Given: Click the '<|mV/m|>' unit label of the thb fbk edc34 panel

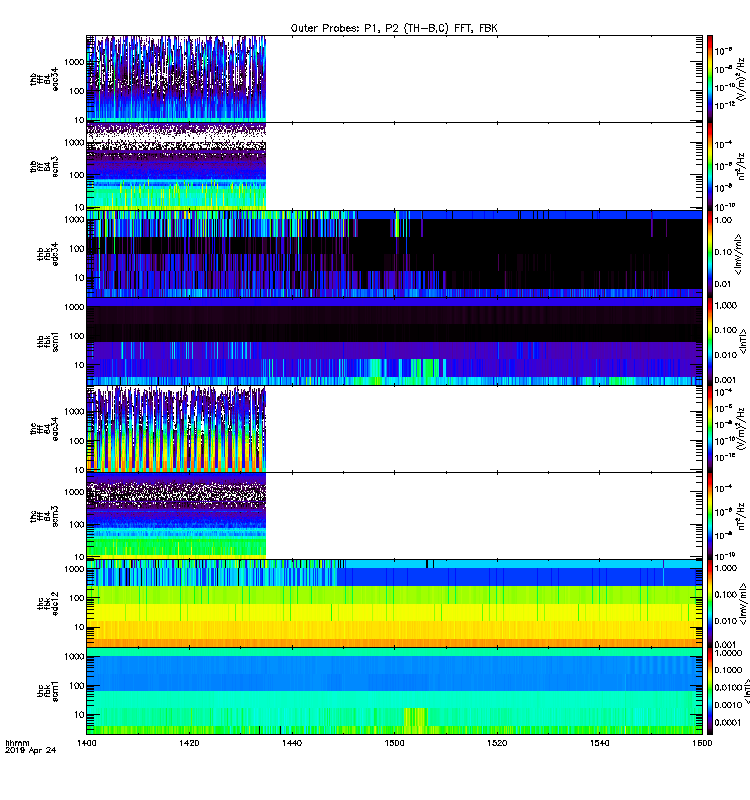Looking at the screenshot, I should (738, 253).
